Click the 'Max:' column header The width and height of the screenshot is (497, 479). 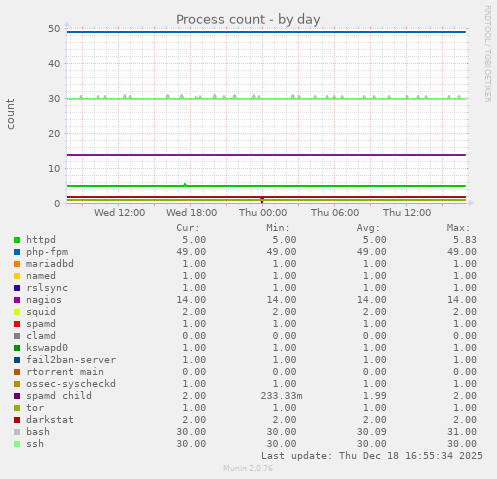[x=459, y=228]
